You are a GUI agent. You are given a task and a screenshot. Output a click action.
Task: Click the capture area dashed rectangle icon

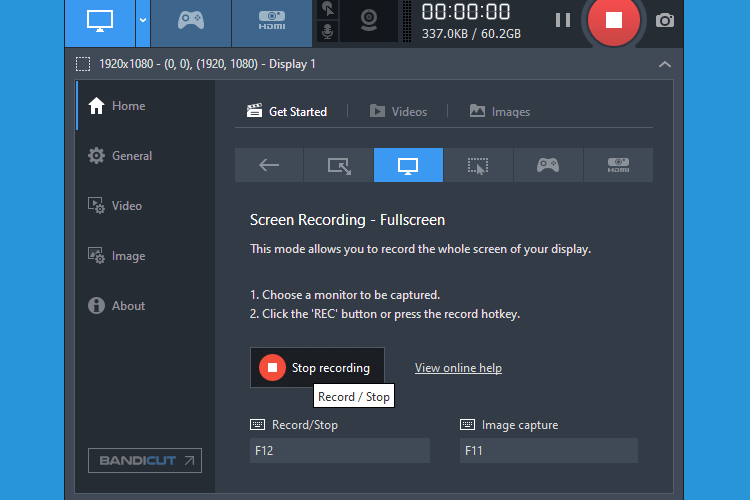pyautogui.click(x=83, y=64)
